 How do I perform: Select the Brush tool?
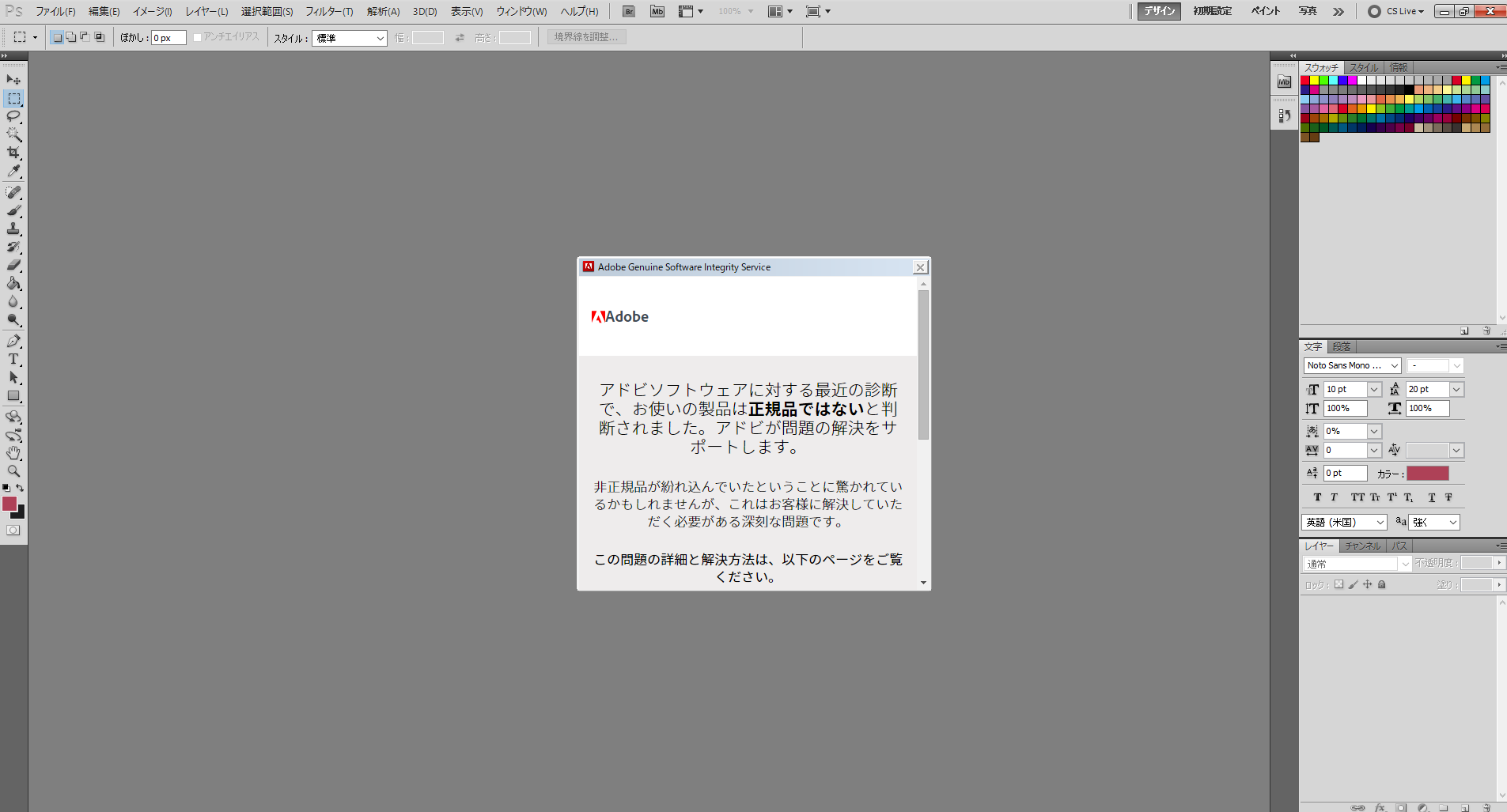point(13,210)
